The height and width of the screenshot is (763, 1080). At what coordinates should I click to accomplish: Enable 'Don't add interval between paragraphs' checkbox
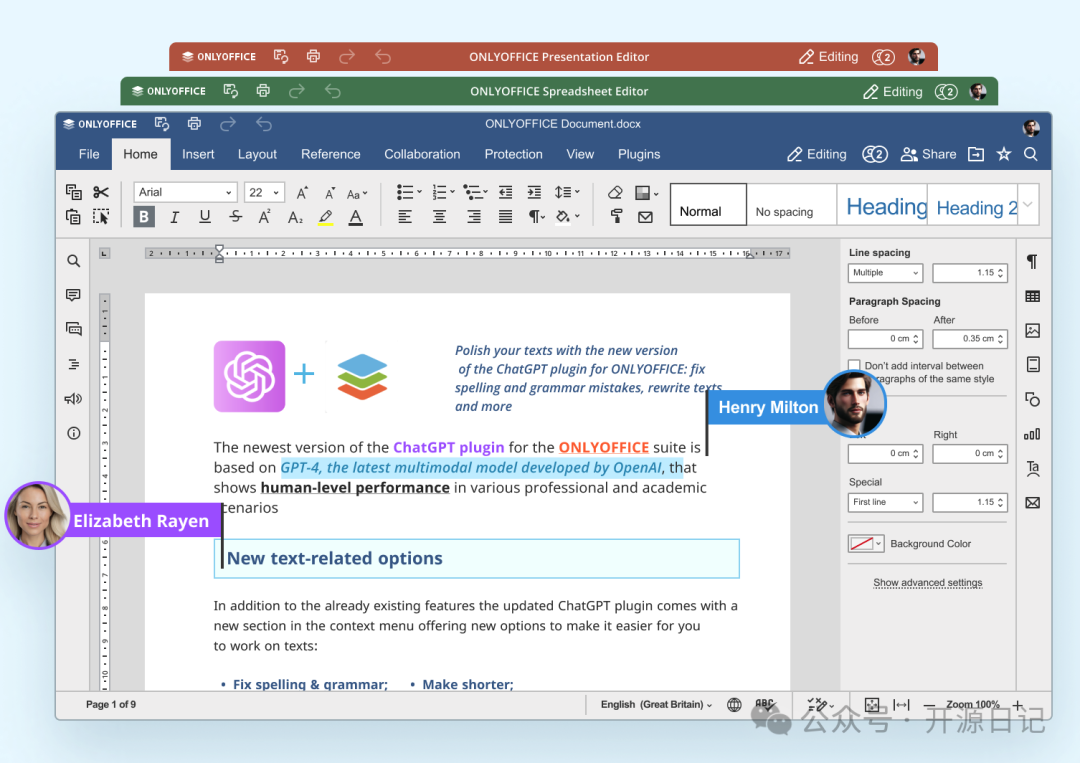click(x=854, y=366)
